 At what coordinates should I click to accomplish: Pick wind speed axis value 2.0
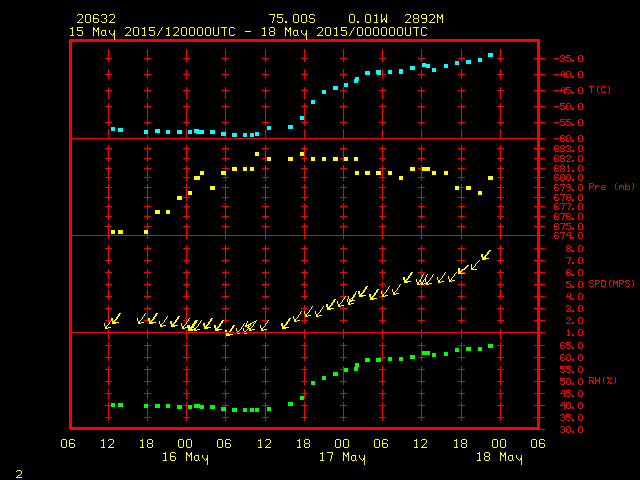[x=575, y=321]
